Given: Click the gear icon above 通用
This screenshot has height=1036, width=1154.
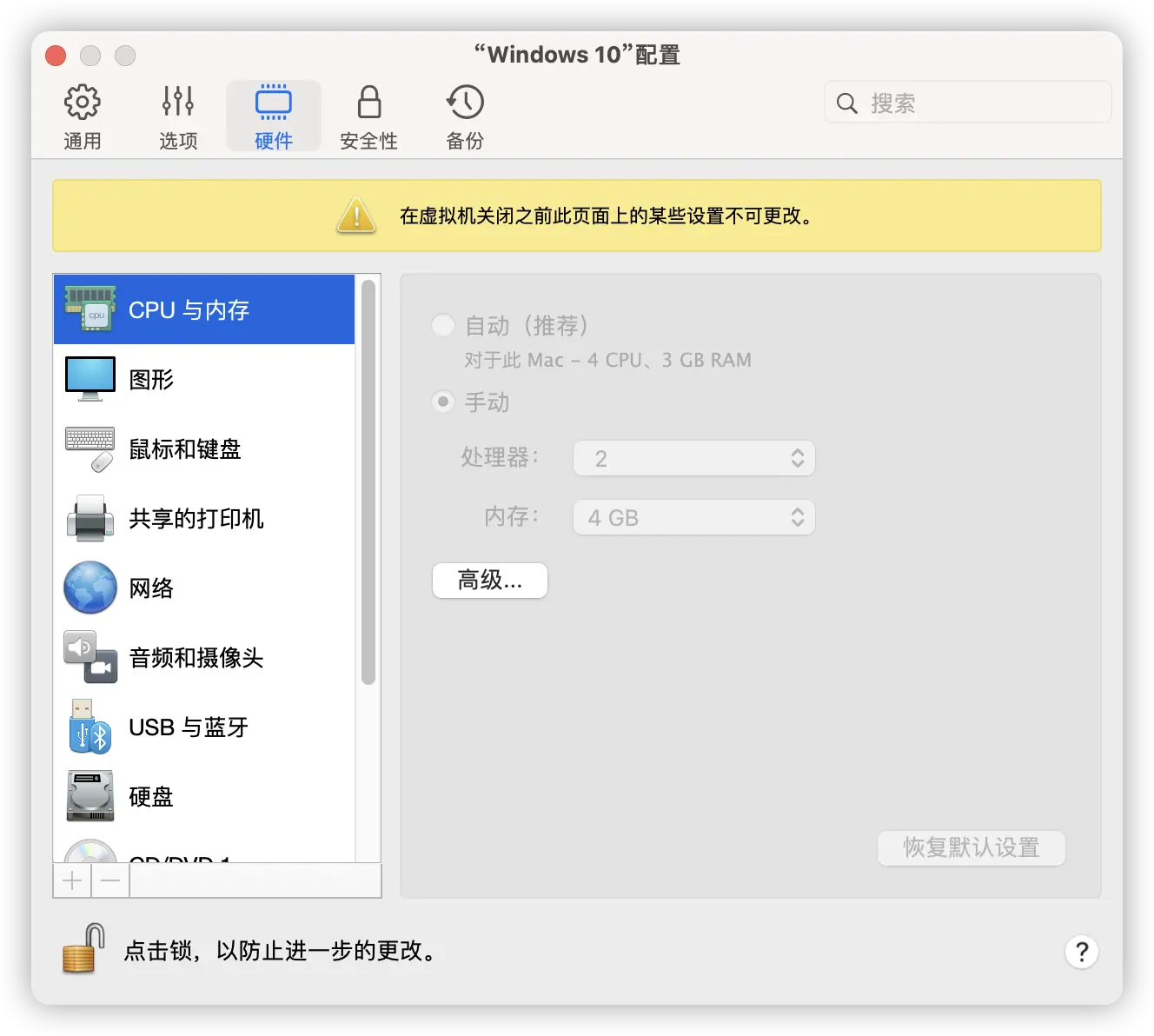Looking at the screenshot, I should tap(83, 103).
